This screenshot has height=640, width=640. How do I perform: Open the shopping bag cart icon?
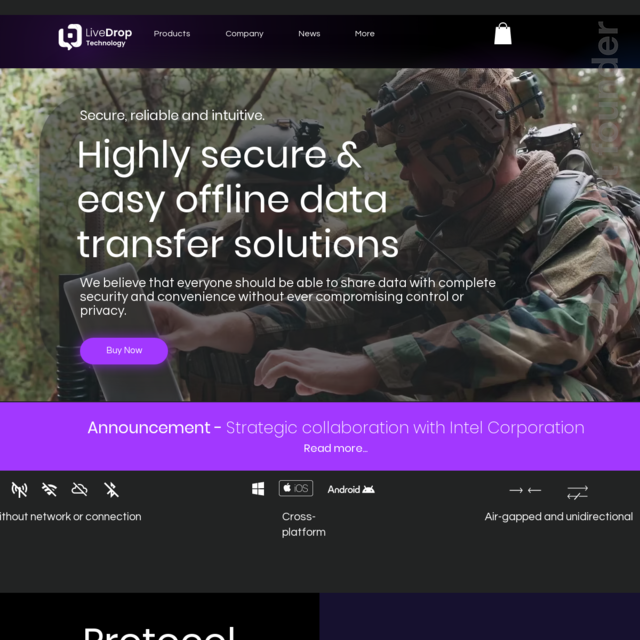click(x=502, y=33)
